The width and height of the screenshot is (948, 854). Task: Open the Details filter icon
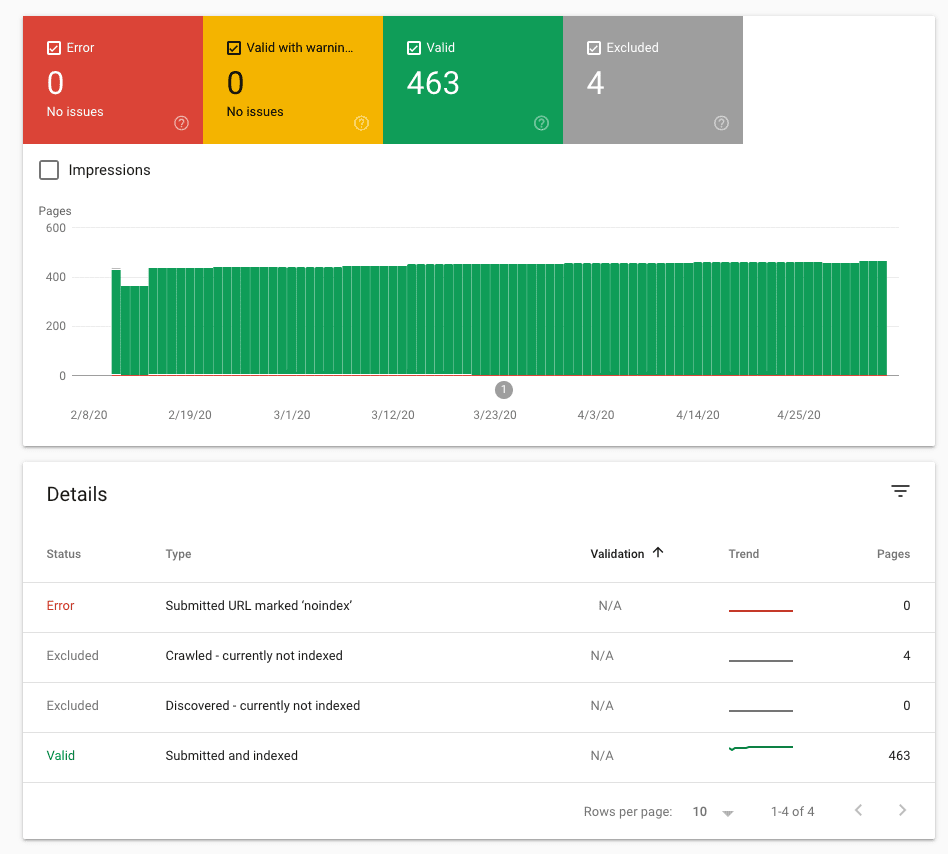pyautogui.click(x=900, y=491)
